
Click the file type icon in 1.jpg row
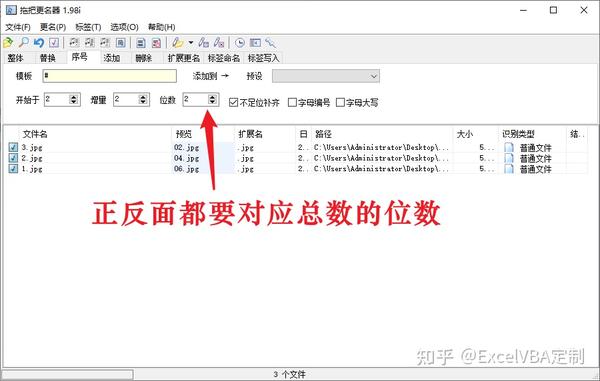[x=509, y=169]
